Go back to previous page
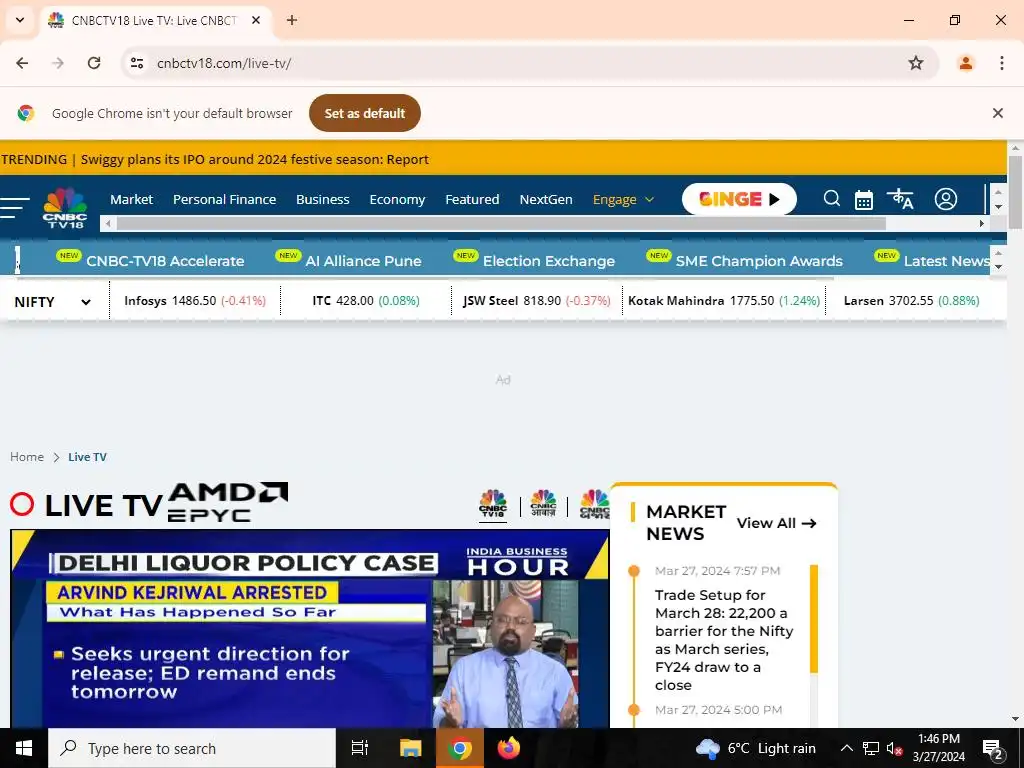Image resolution: width=1024 pixels, height=768 pixels. [x=22, y=63]
